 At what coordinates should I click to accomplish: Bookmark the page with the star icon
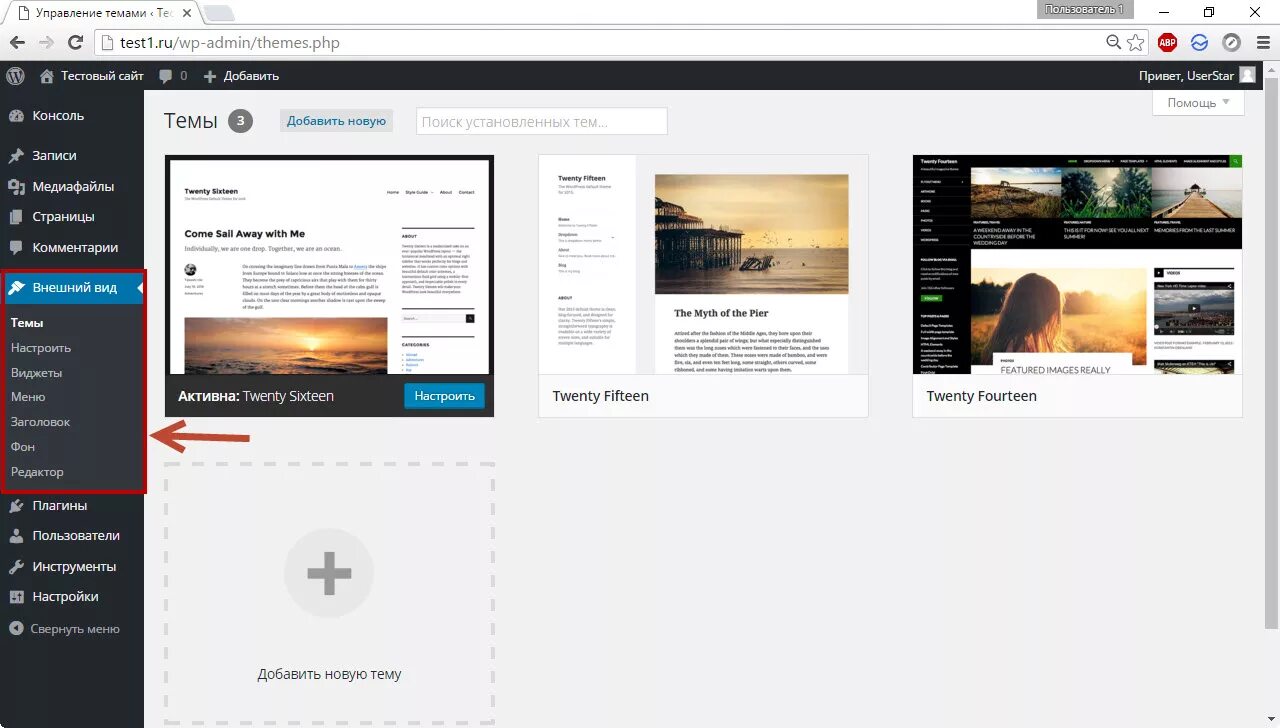point(1135,43)
